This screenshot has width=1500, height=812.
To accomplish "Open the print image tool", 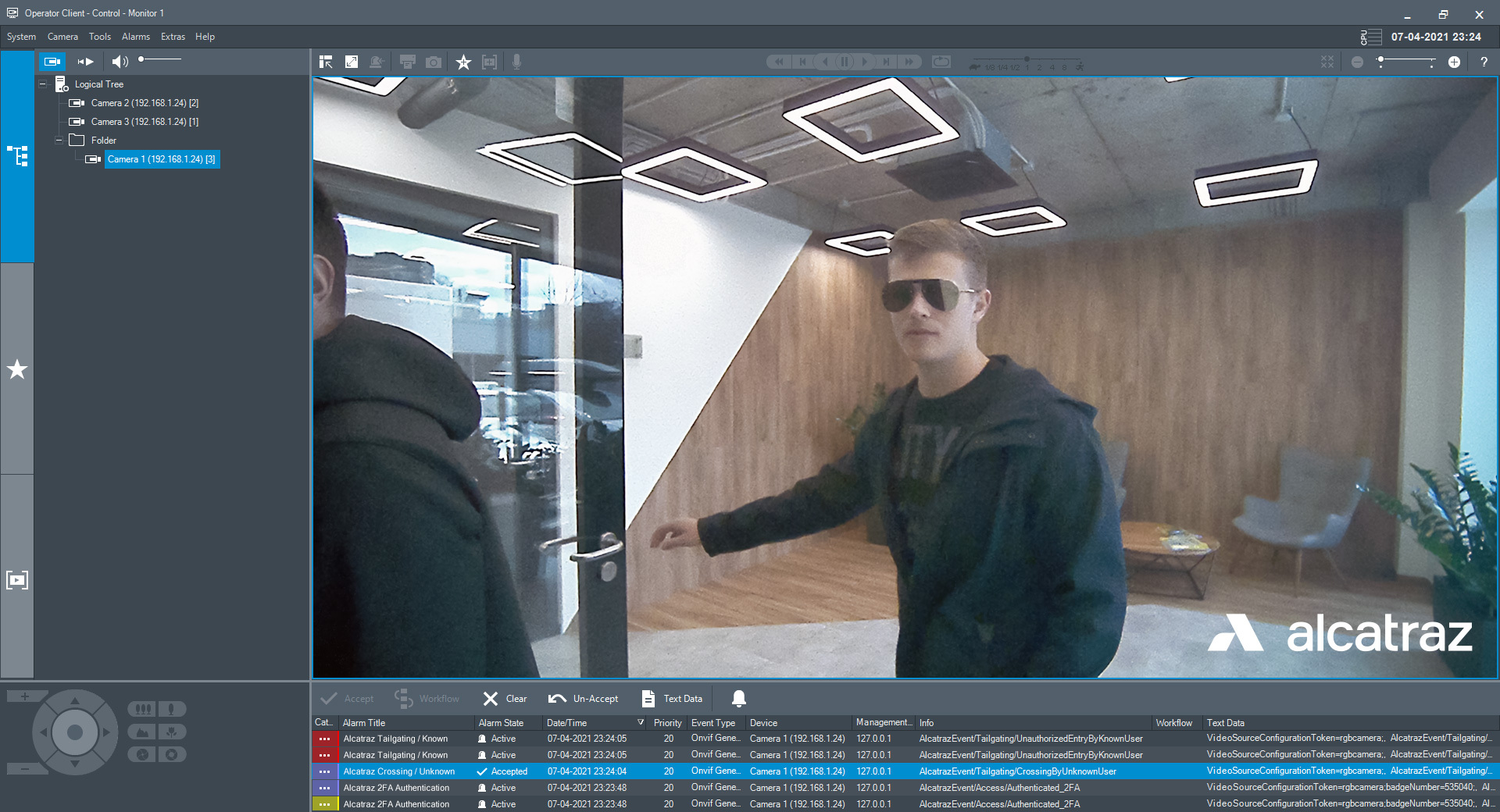I will [407, 62].
